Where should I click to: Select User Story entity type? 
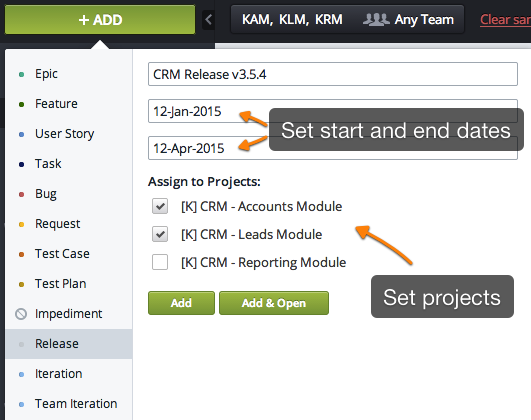tap(69, 134)
